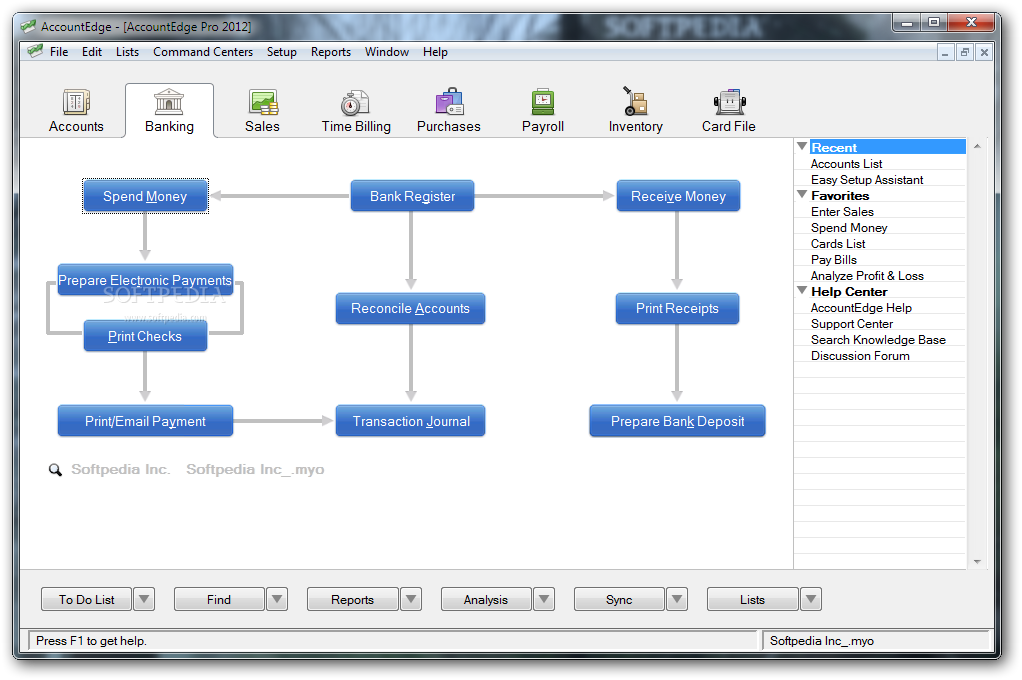Open Print/Email Payment
The width and height of the screenshot is (1022, 680).
(145, 421)
